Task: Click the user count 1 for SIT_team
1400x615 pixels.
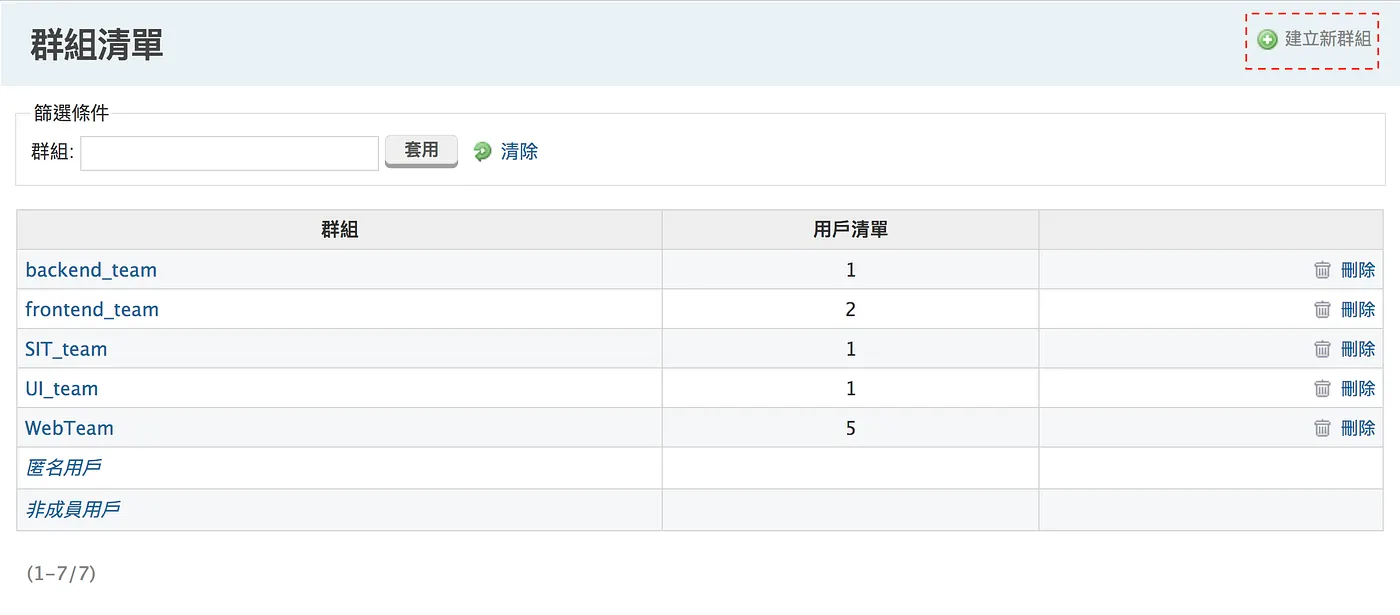Action: tap(851, 349)
